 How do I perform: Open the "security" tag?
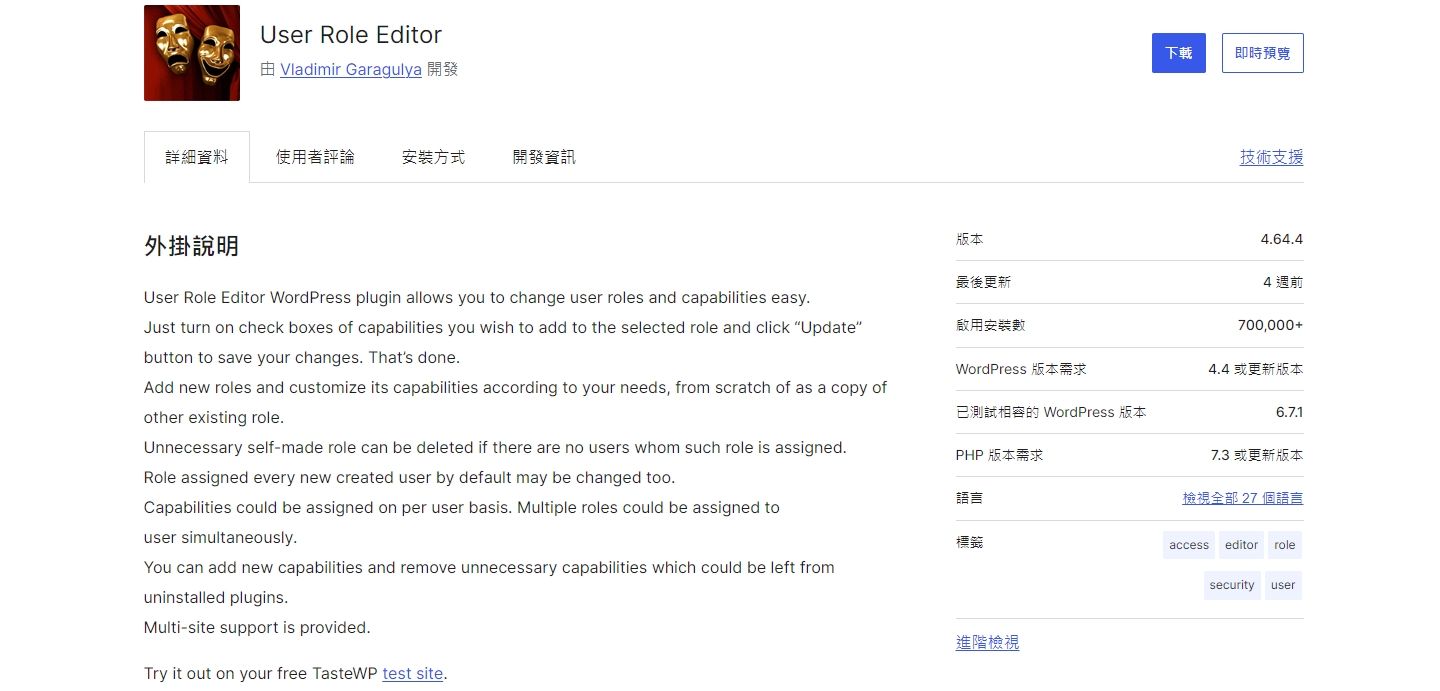1231,585
